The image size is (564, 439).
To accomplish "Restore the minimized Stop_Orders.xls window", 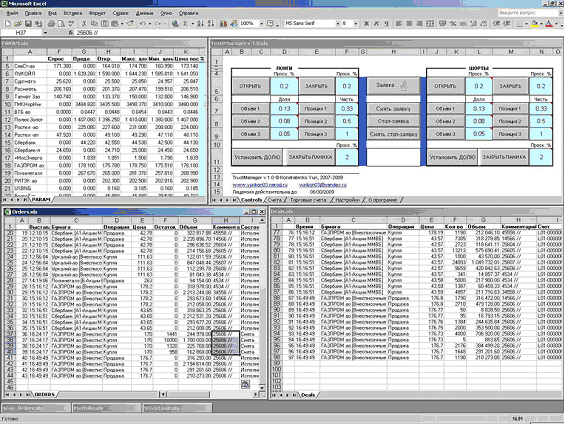I will click(36, 408).
